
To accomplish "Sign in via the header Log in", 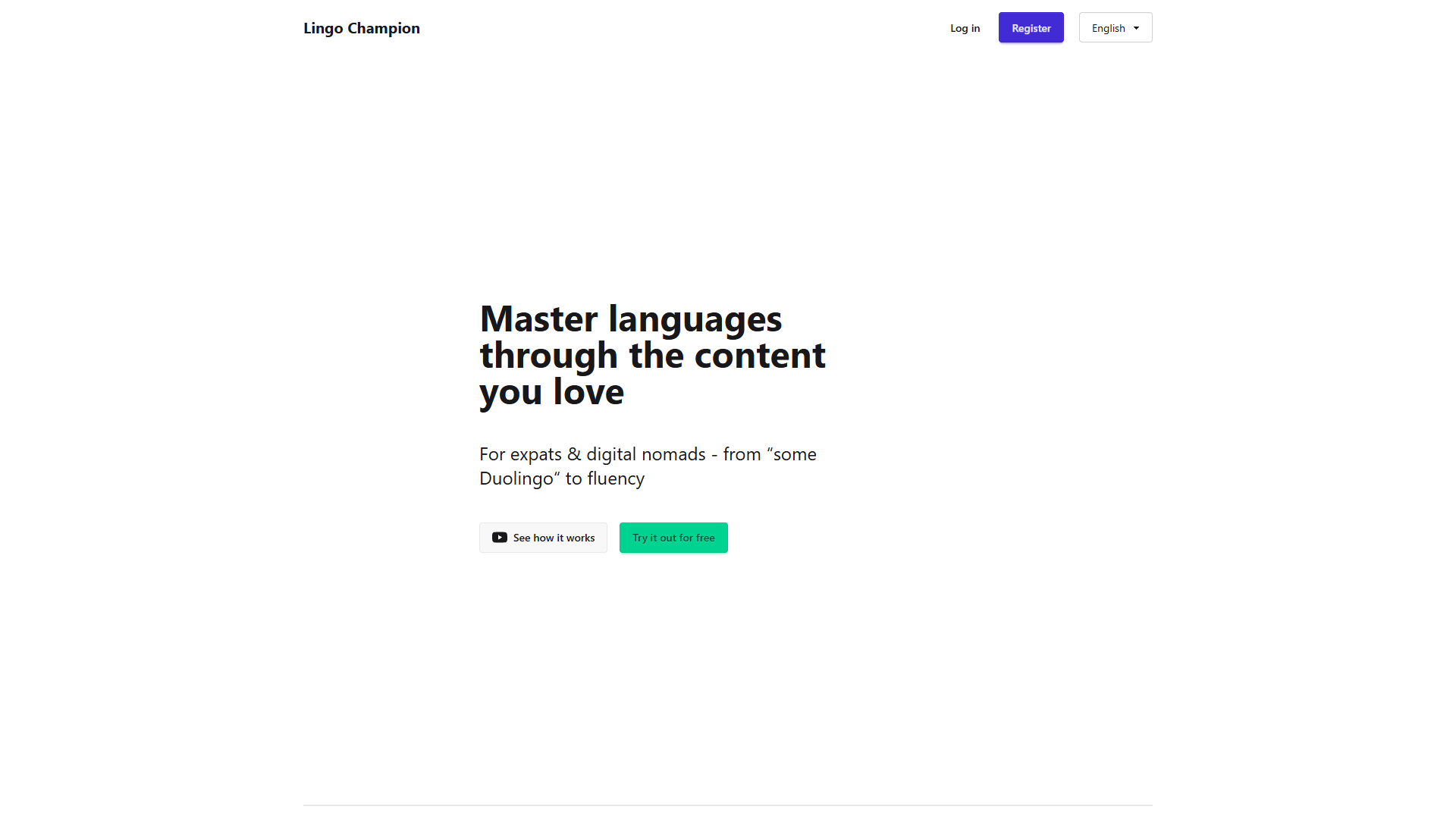I will click(x=965, y=28).
